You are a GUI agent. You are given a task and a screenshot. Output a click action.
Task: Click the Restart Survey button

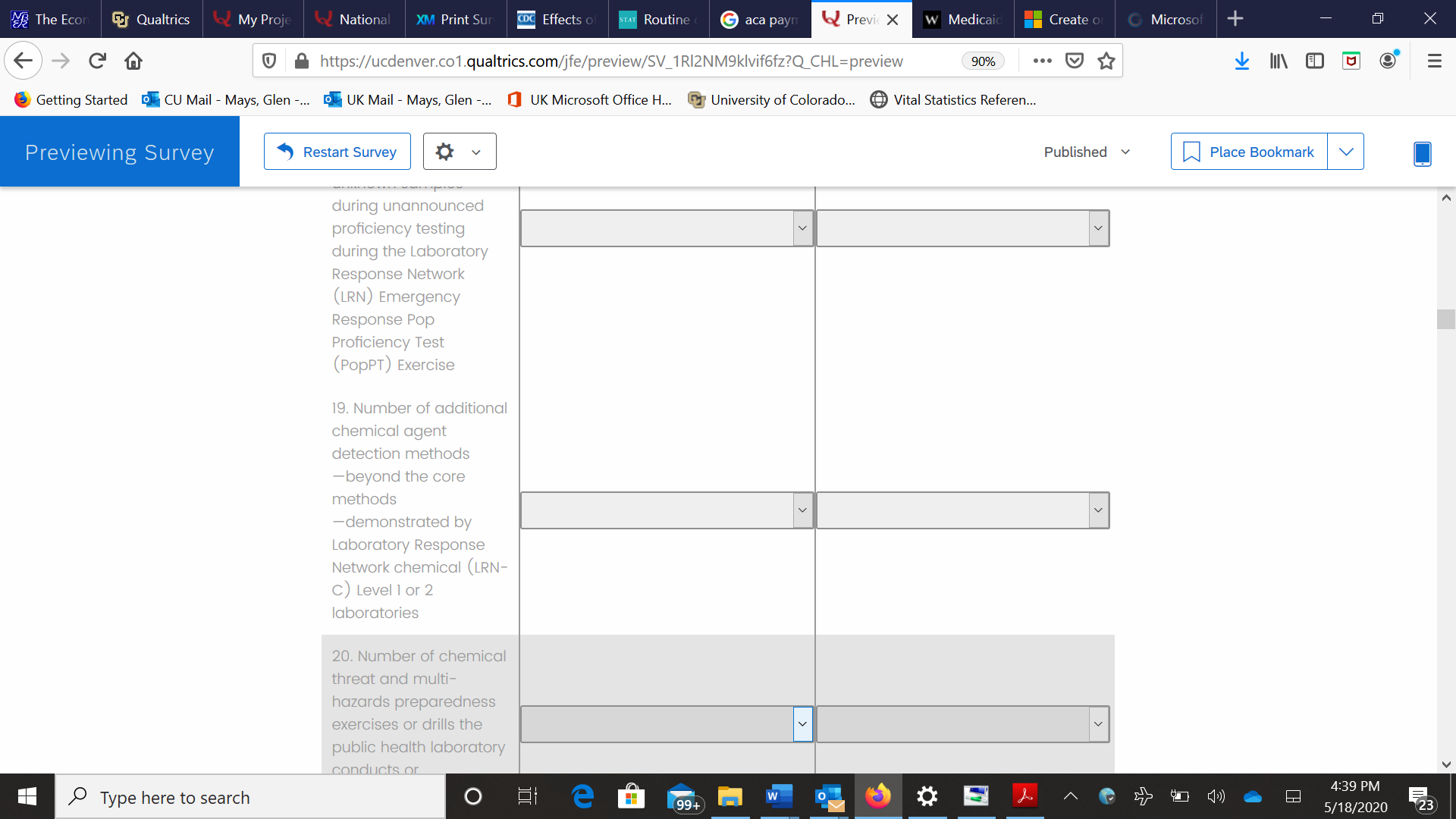pyautogui.click(x=337, y=152)
